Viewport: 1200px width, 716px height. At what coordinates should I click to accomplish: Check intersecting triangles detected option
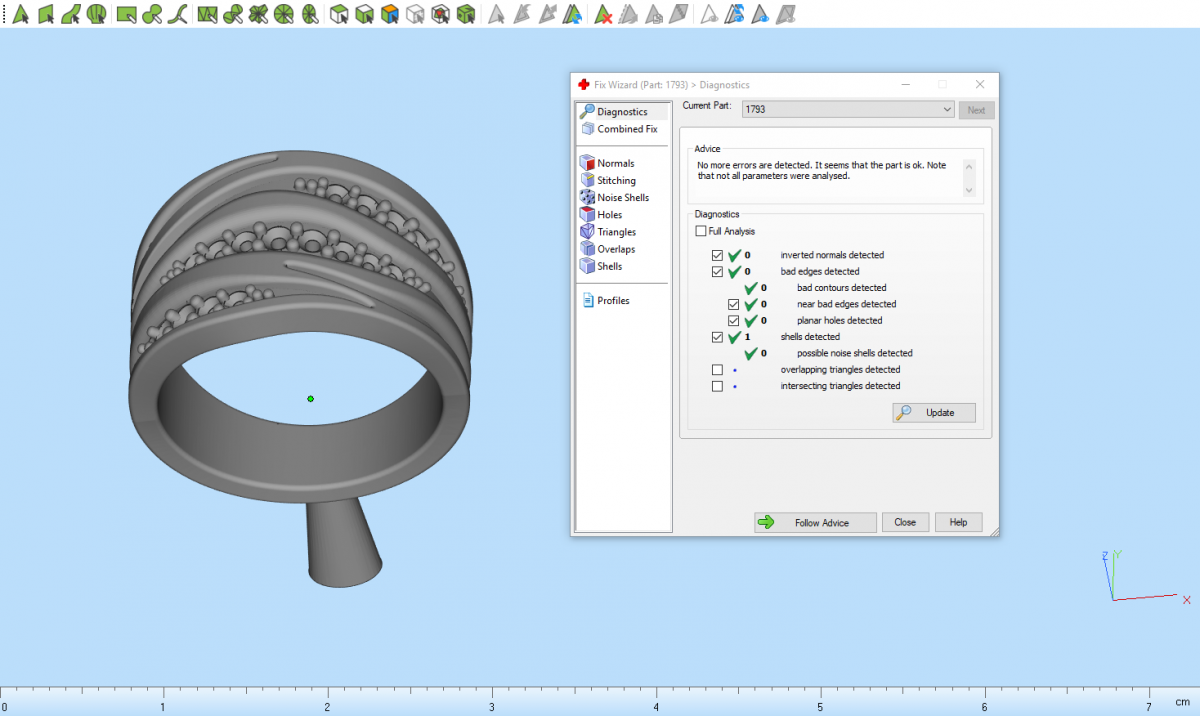pos(717,386)
